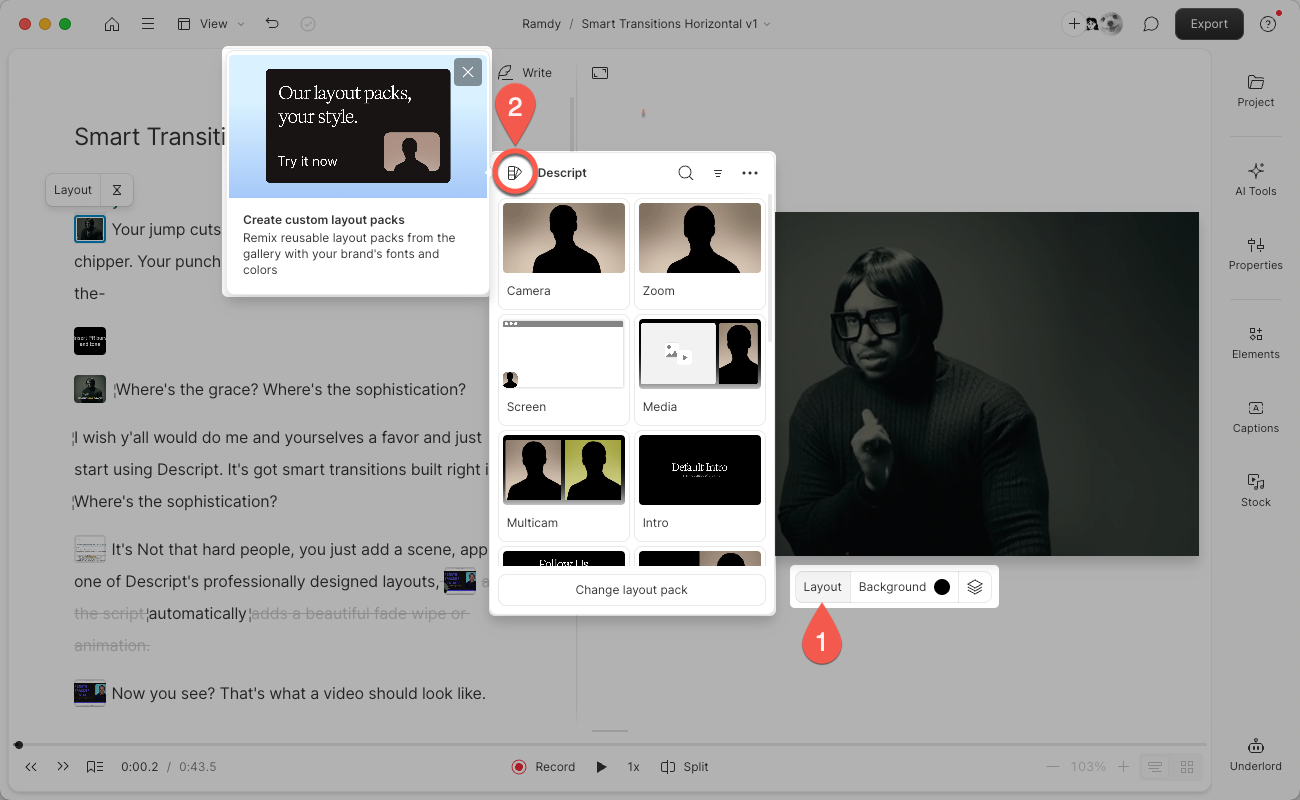The image size is (1300, 800).
Task: Undo the last action
Action: (272, 24)
